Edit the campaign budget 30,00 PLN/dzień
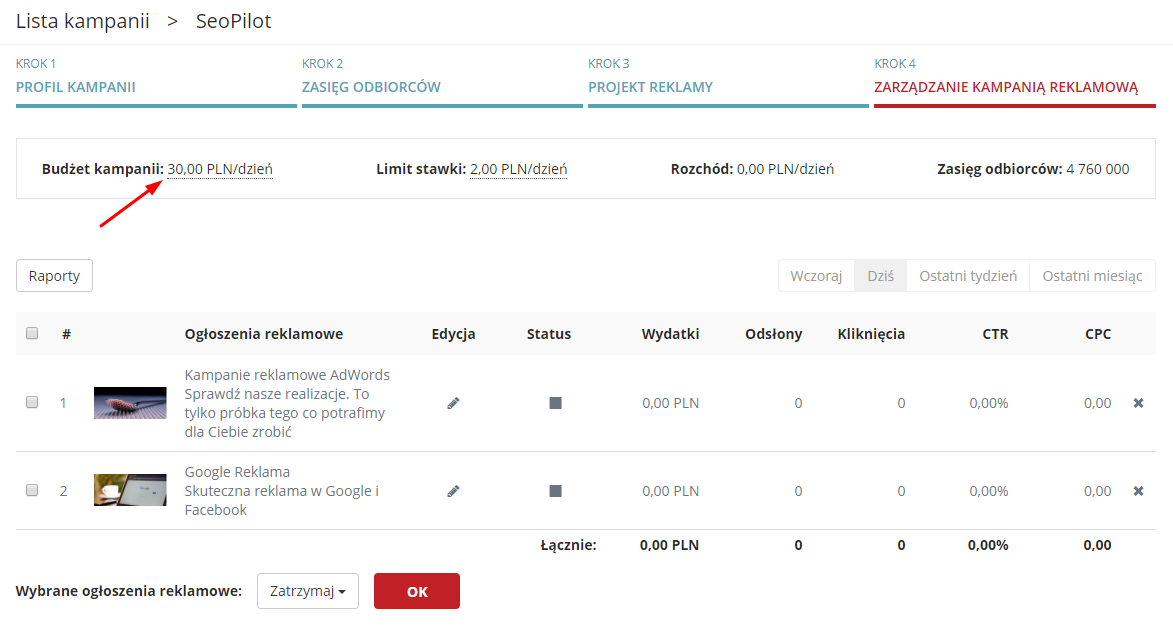This screenshot has width=1173, height=628. point(220,169)
